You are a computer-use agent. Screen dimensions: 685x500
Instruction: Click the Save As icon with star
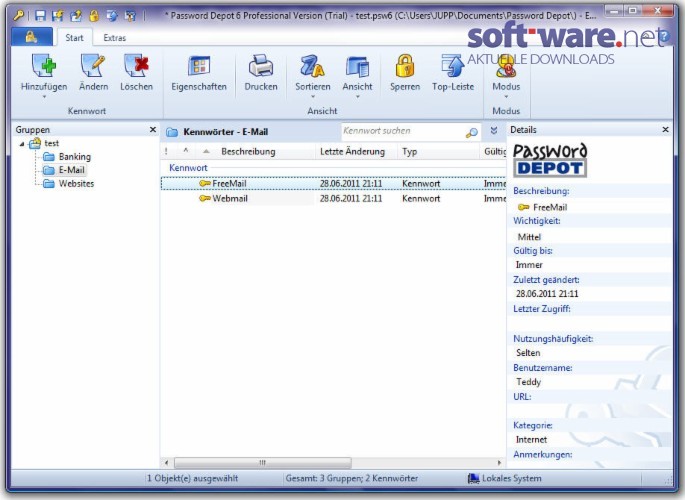[x=58, y=16]
